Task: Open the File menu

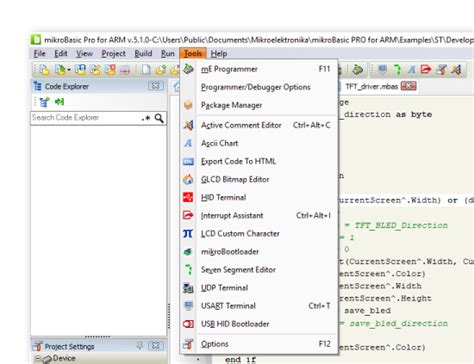Action: click(40, 54)
